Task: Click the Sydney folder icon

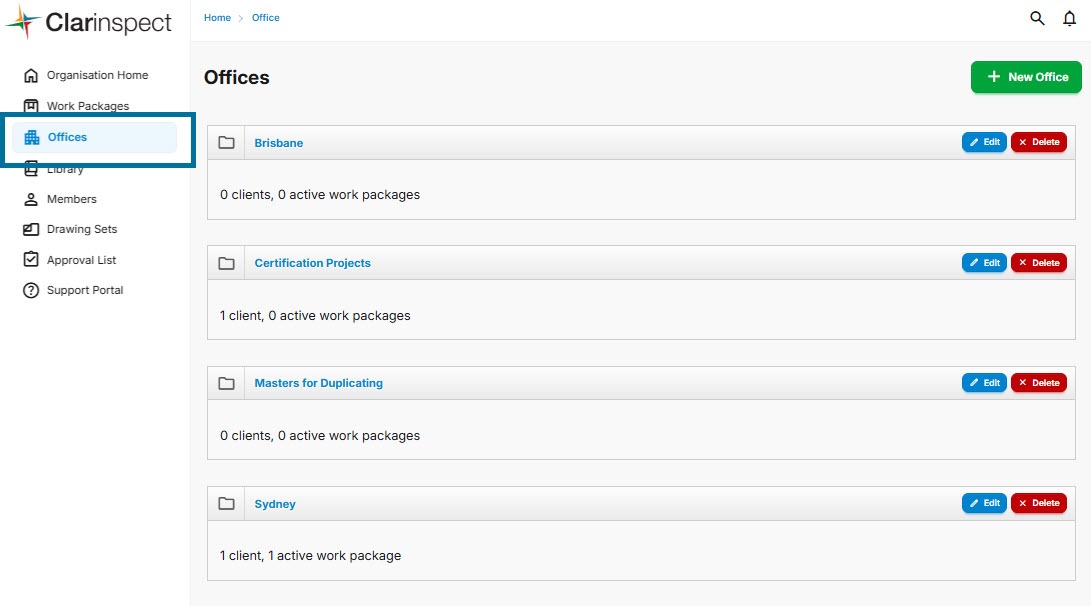Action: [226, 503]
